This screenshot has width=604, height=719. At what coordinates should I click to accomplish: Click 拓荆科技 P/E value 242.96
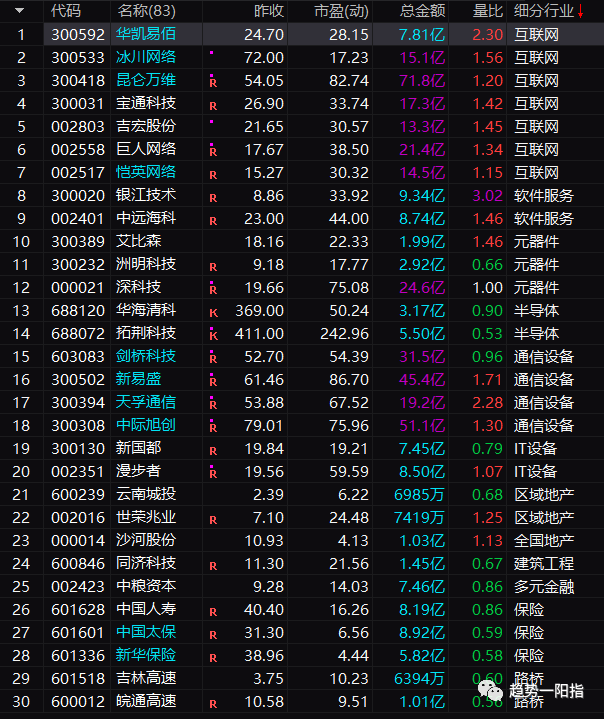[344, 333]
